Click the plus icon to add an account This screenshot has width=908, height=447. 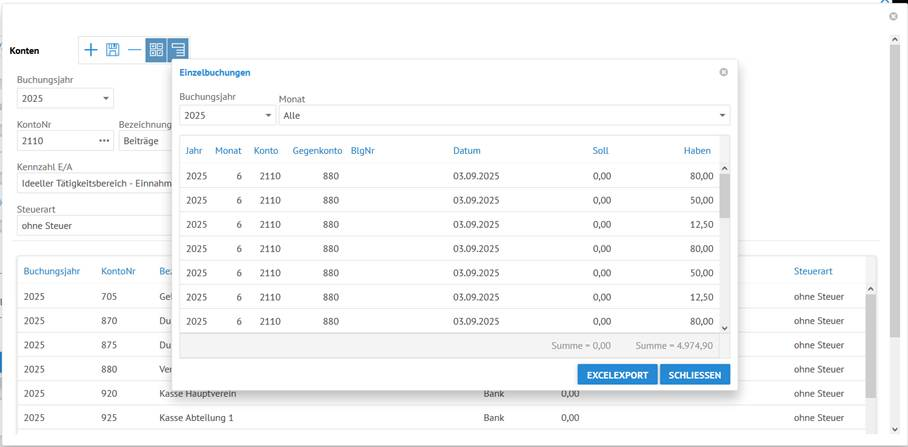coord(91,49)
